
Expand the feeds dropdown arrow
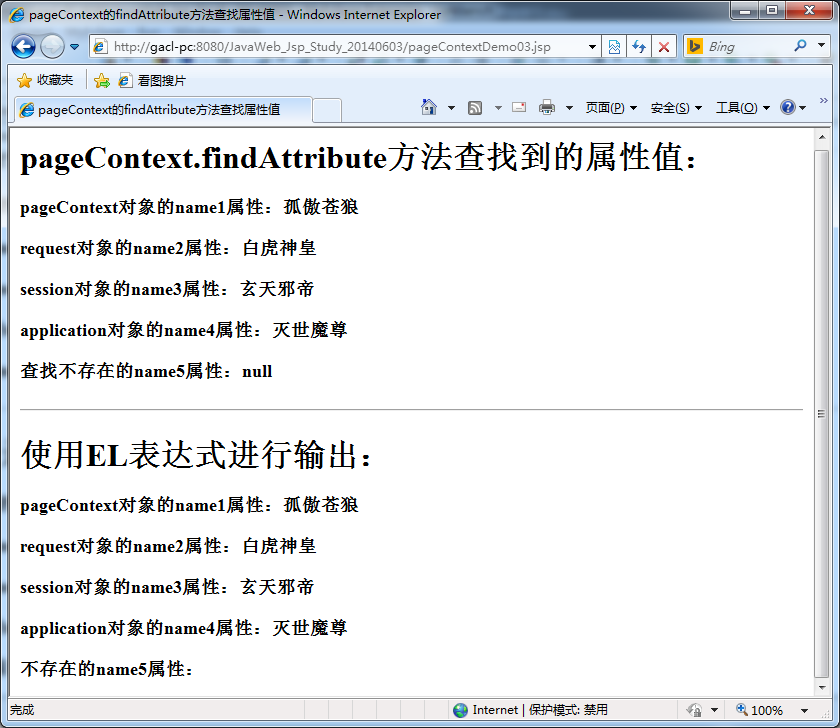[x=498, y=108]
